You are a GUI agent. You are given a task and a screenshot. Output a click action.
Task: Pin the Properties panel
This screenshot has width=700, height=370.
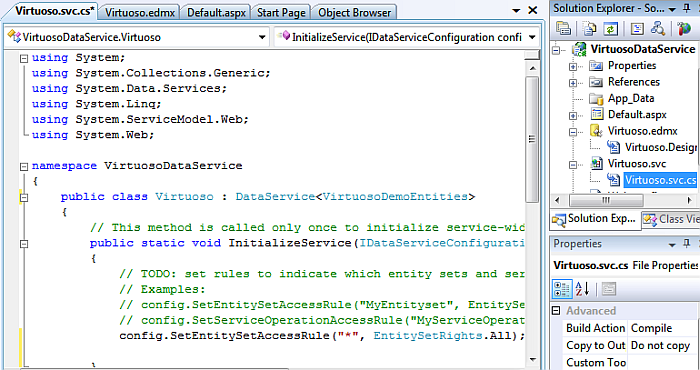(x=687, y=244)
